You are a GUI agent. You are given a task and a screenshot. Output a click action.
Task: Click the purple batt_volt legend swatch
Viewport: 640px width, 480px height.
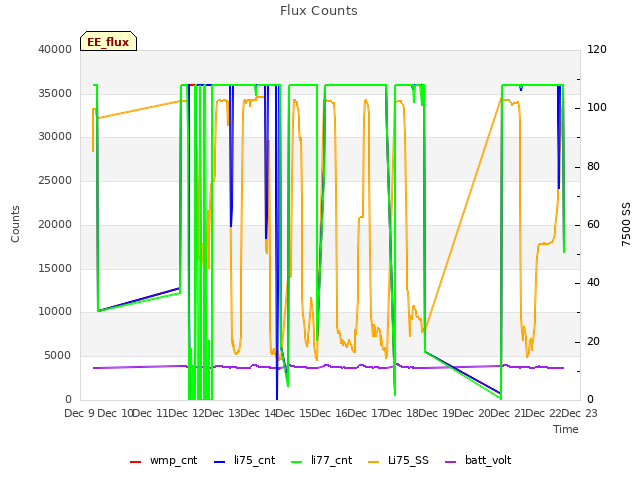coord(450,462)
